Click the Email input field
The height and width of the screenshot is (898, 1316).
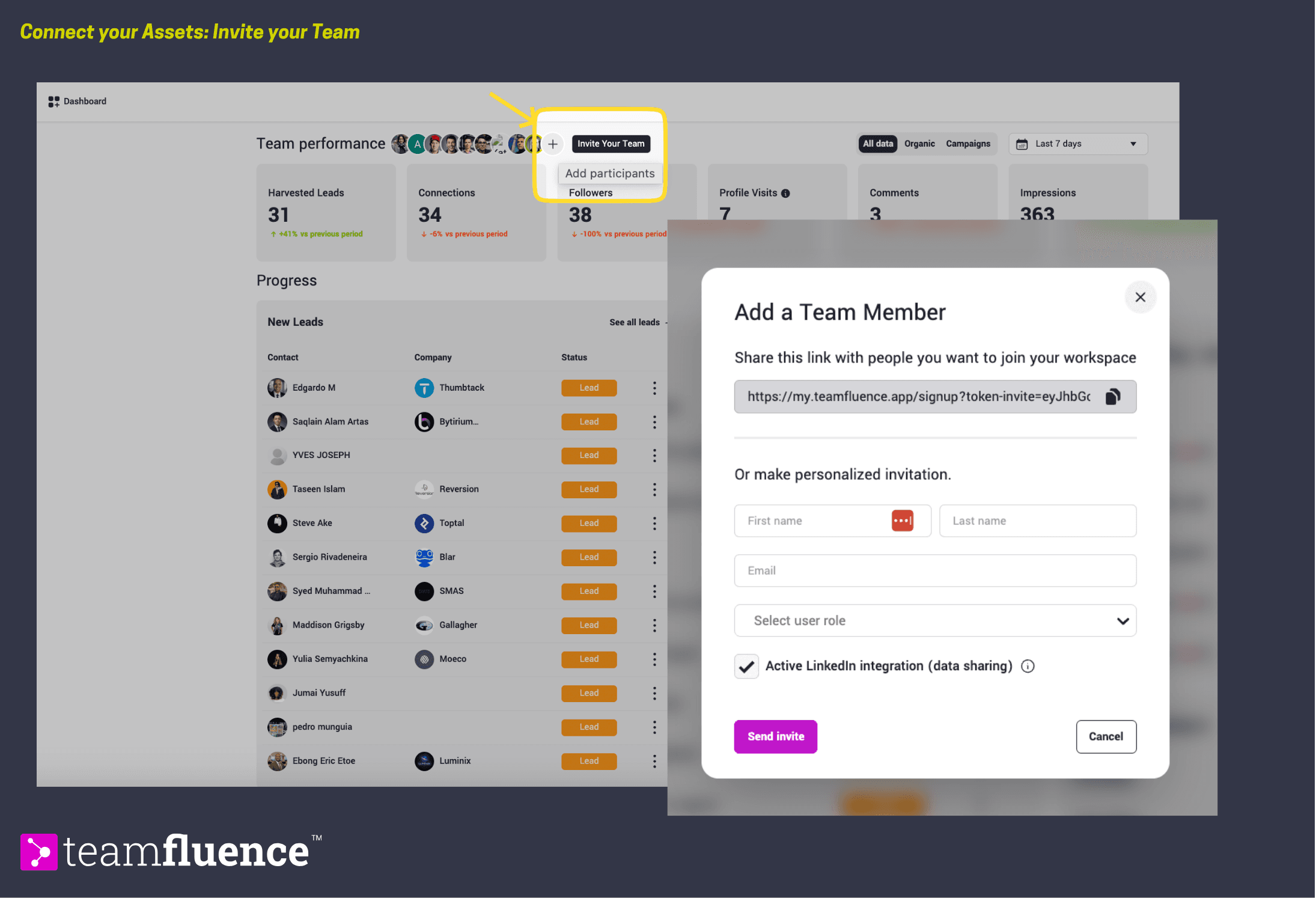[x=934, y=571]
